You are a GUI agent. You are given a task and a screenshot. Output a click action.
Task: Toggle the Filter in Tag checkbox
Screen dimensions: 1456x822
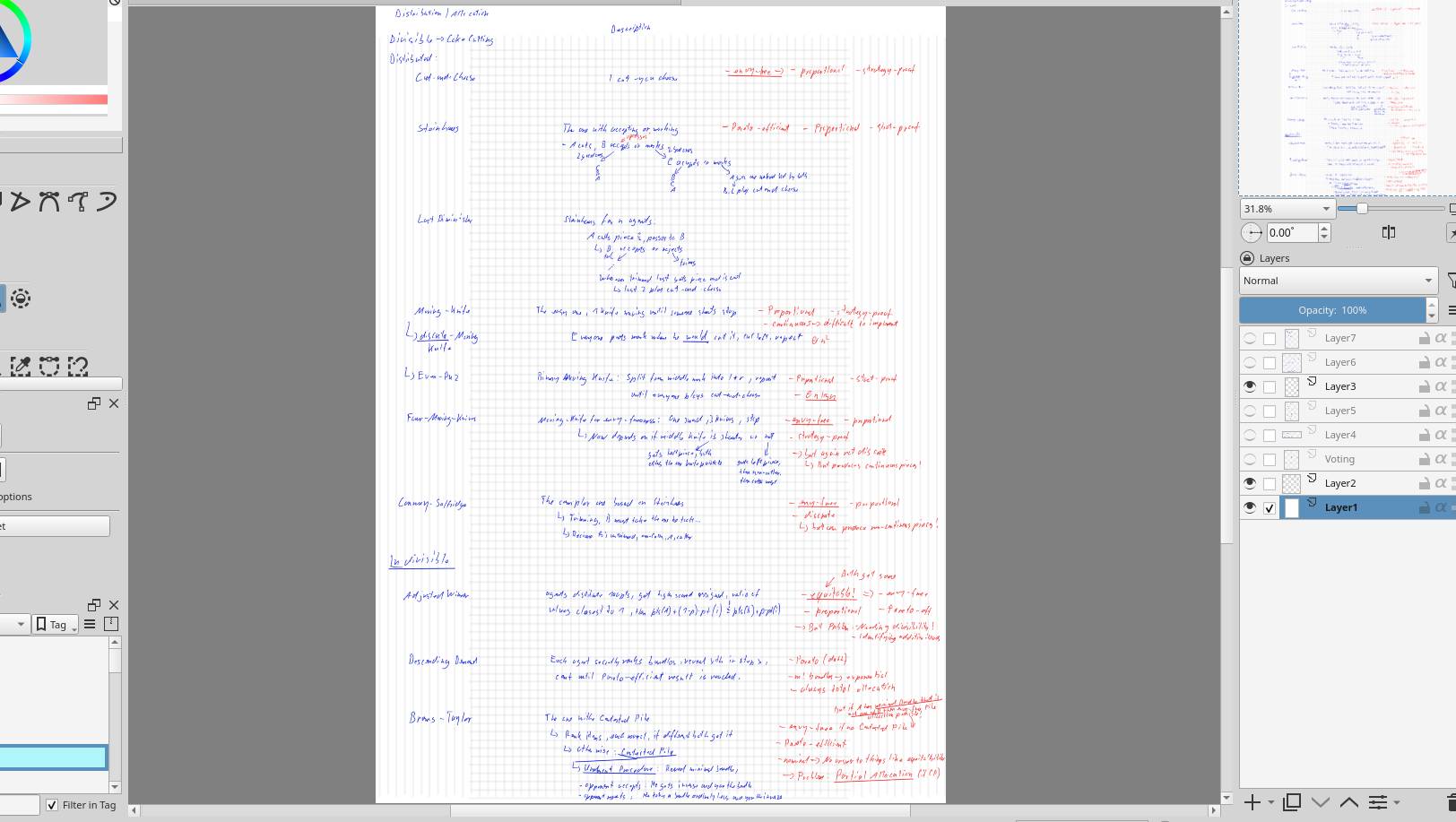[x=52, y=805]
